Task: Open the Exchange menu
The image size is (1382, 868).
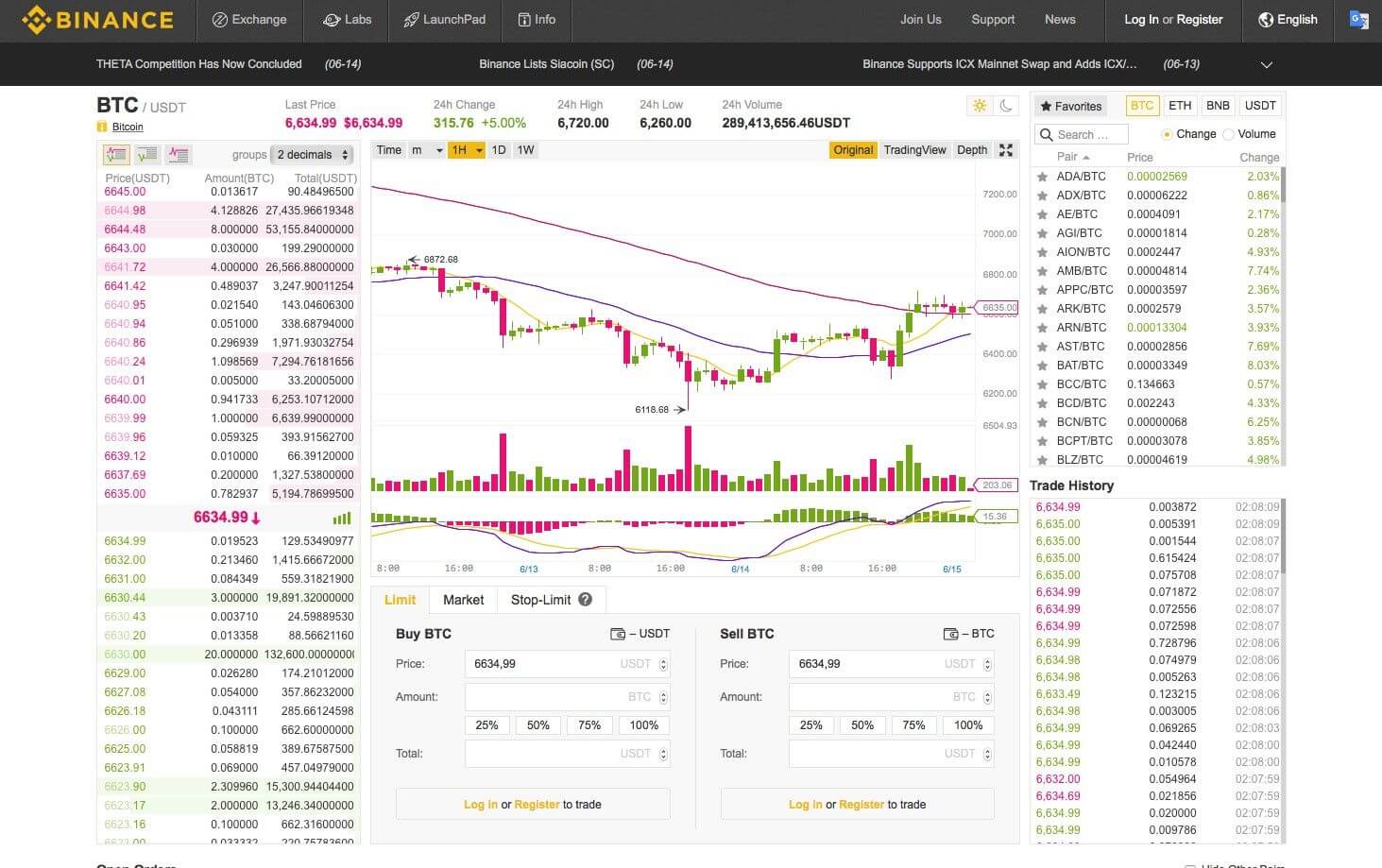Action: point(249,20)
